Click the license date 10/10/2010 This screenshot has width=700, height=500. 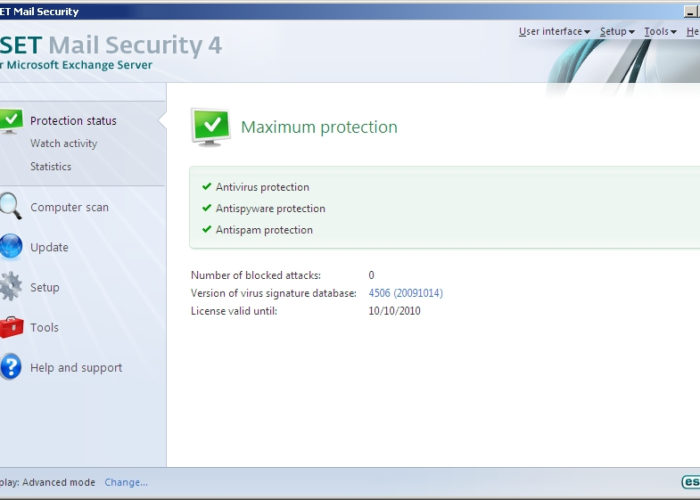(x=394, y=311)
